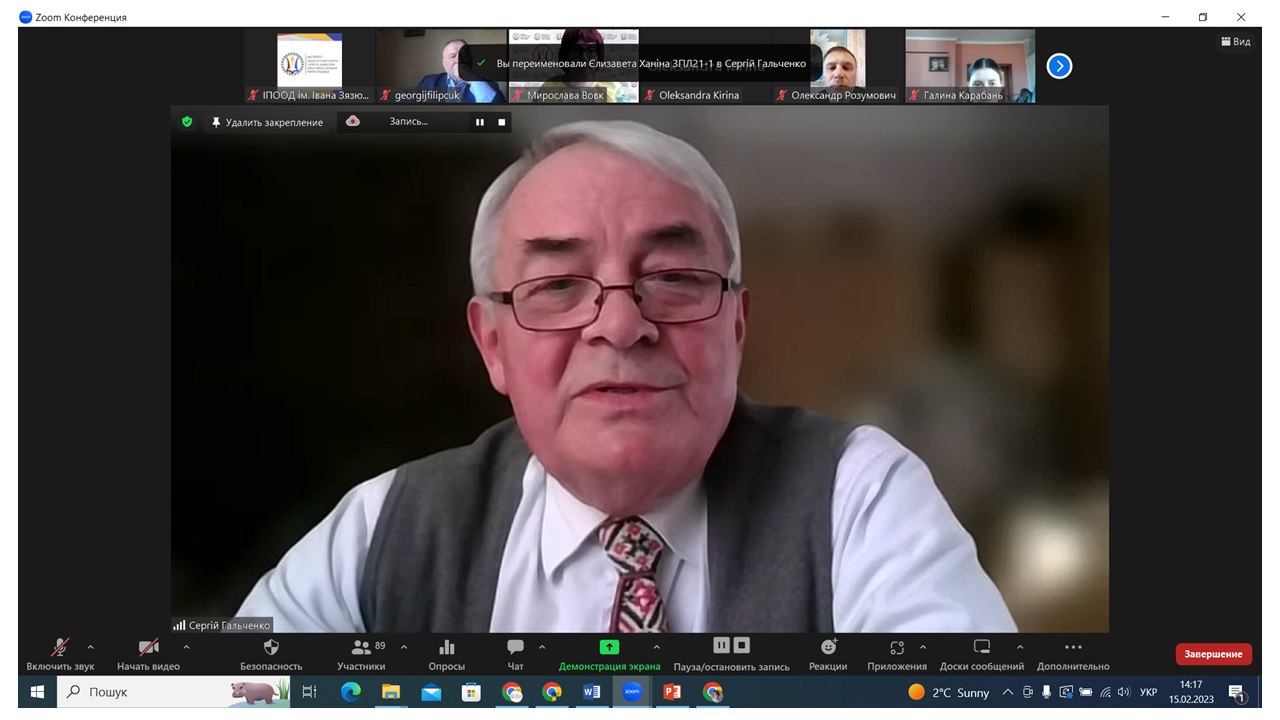Open Доски сообщений whiteboards

[981, 654]
